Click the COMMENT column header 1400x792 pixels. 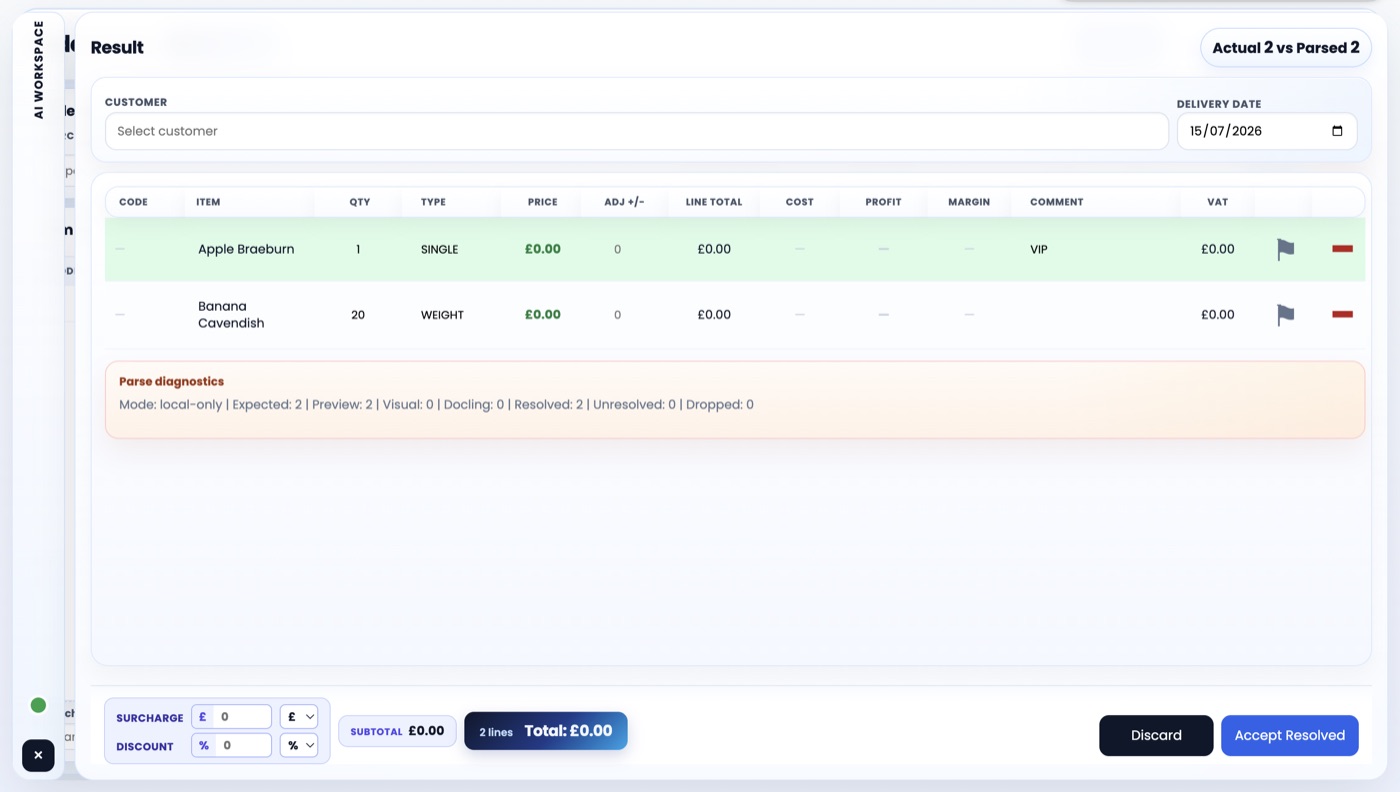[x=1056, y=202]
